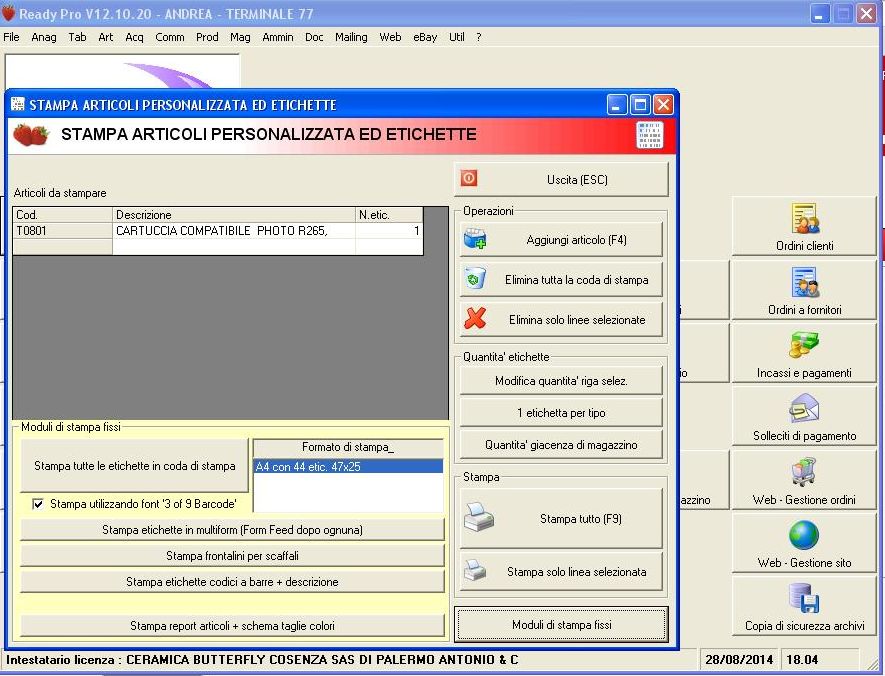Viewport: 885px width, 676px height.
Task: Click the red power icon on Uscita
Action: click(x=468, y=178)
